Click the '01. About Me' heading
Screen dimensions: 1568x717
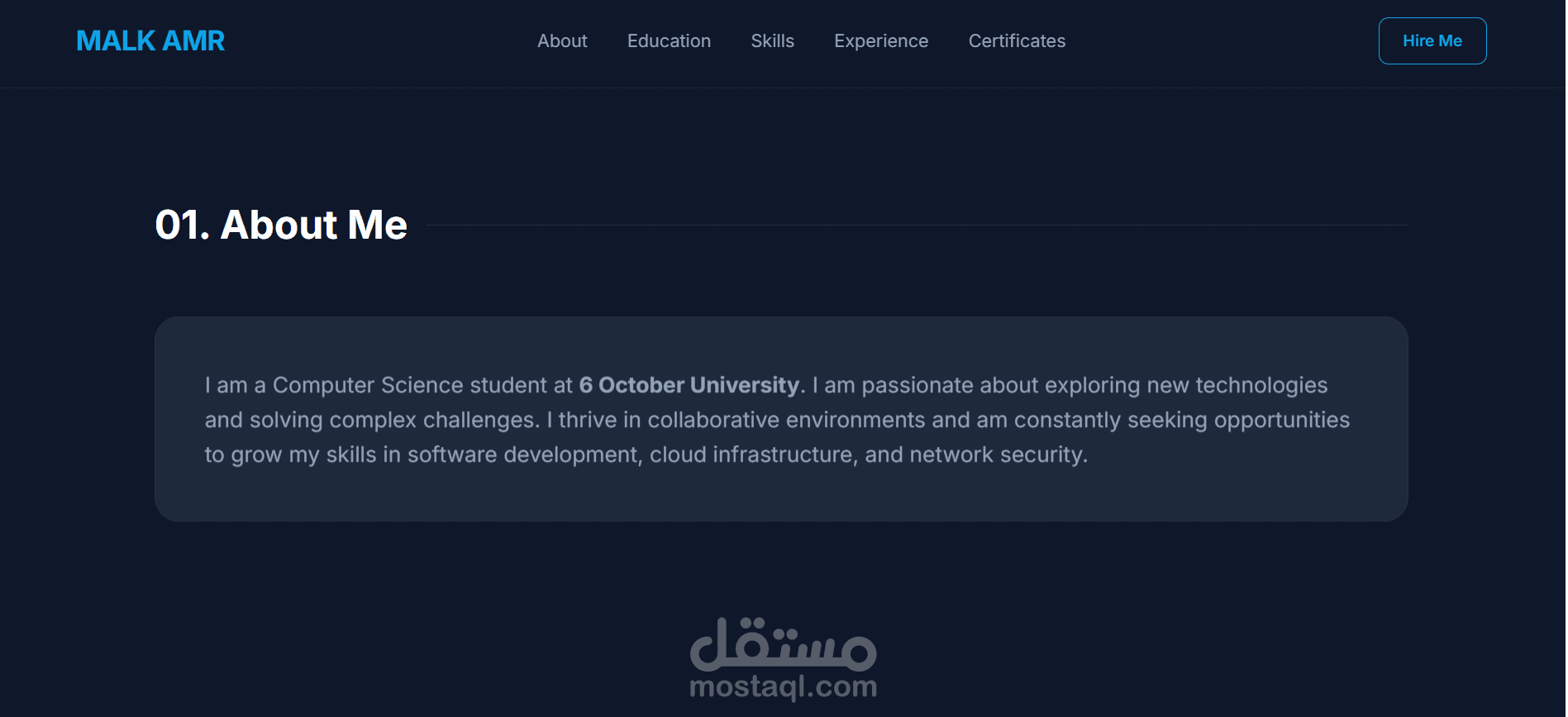click(x=281, y=225)
